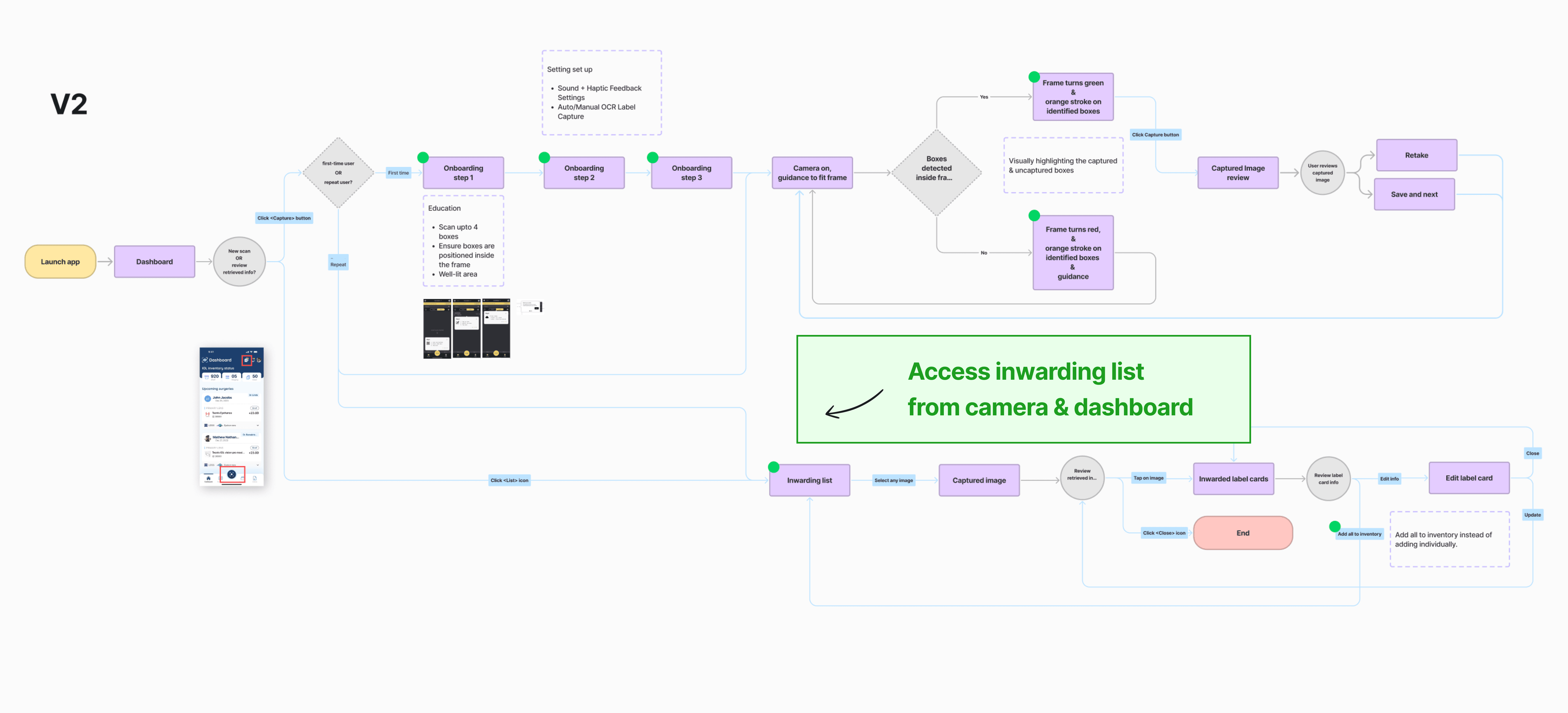Click the Setting set up note
This screenshot has height=713, width=1568.
click(601, 93)
